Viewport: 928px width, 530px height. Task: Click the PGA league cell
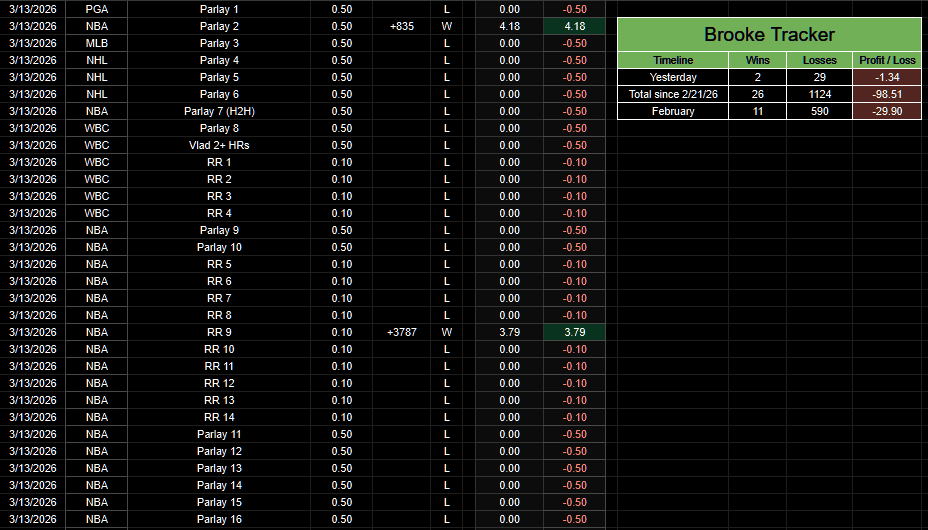(96, 9)
